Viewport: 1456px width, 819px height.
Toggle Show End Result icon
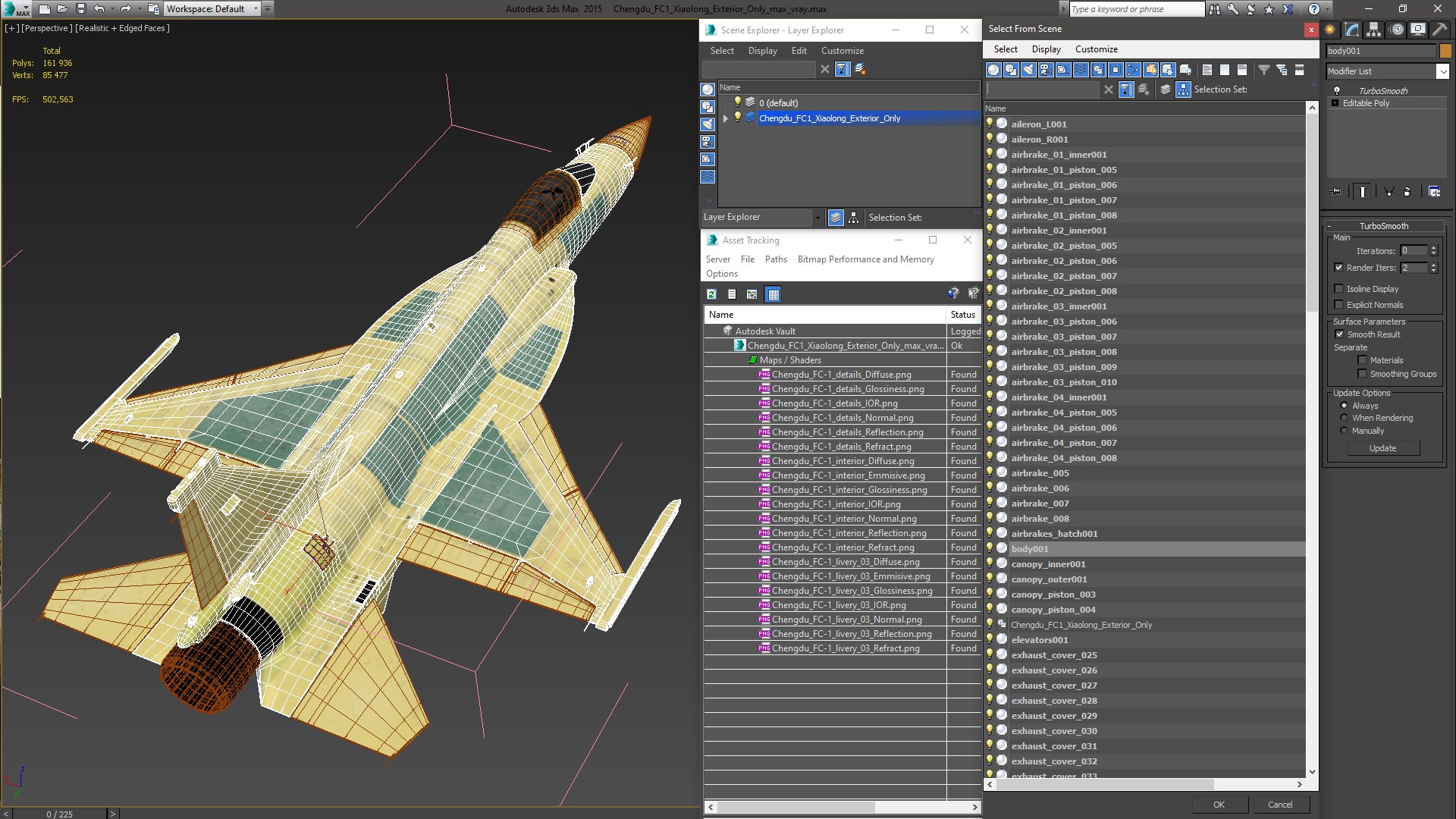pyautogui.click(x=1363, y=192)
